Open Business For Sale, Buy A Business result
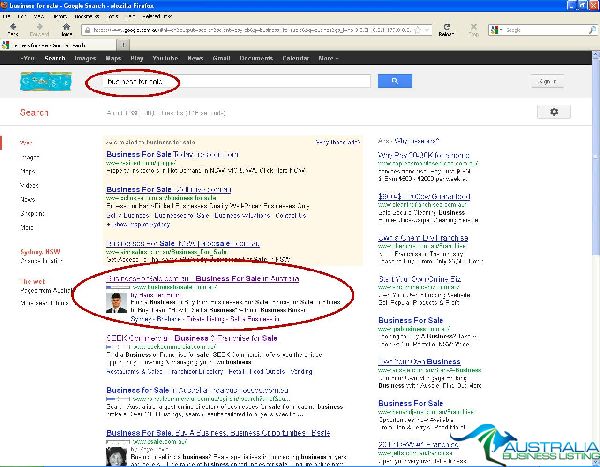 coord(218,433)
